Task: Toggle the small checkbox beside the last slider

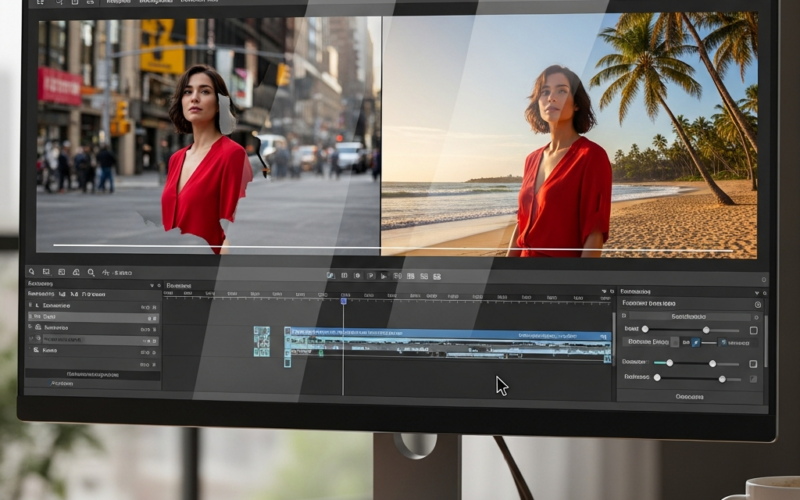Action: (753, 379)
